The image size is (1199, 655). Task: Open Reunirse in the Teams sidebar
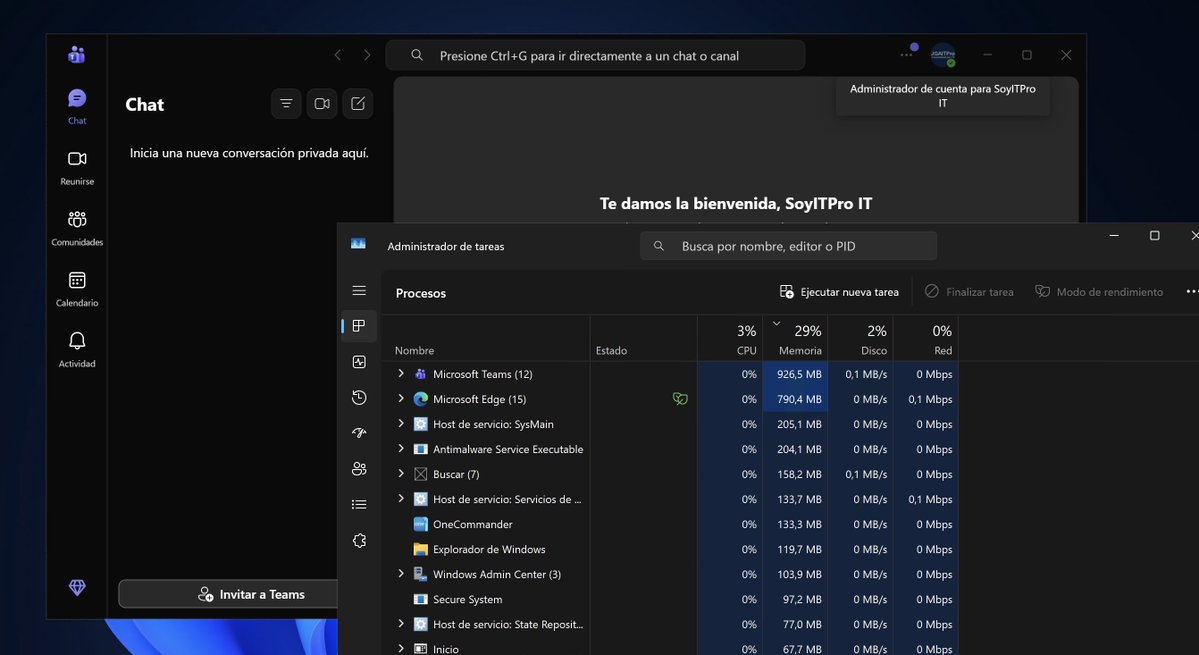pyautogui.click(x=77, y=167)
